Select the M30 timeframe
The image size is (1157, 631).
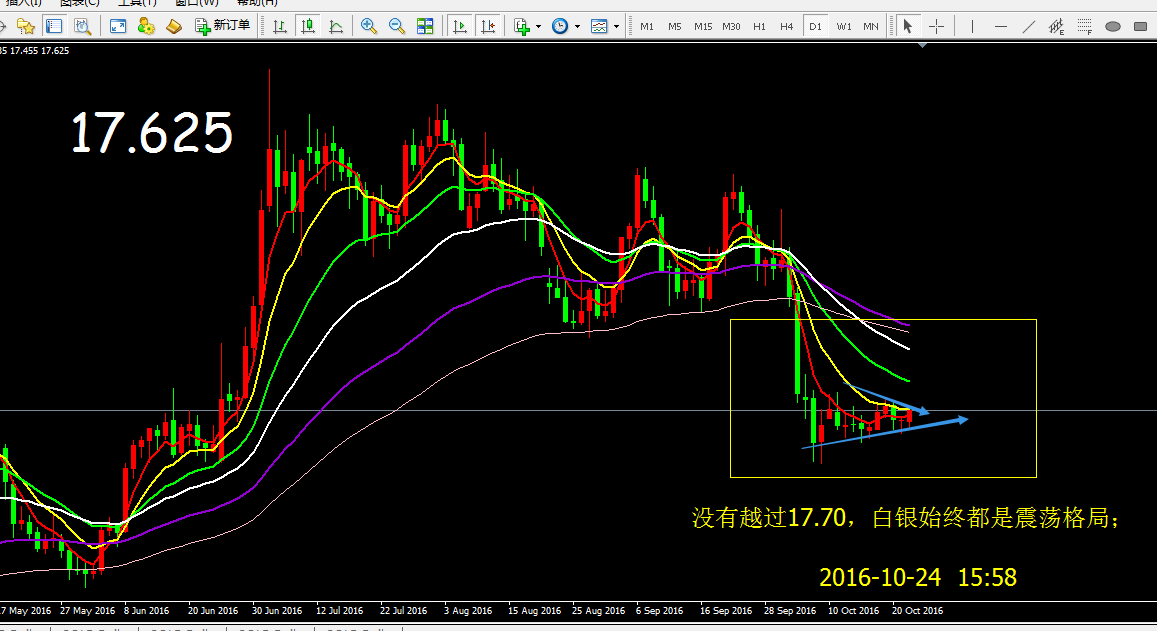(731, 27)
